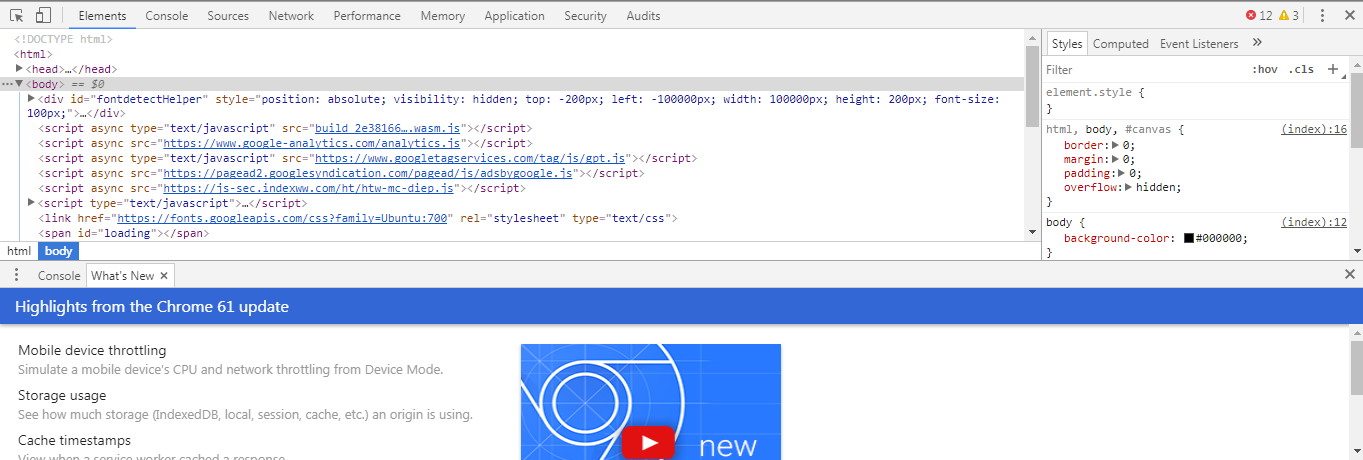Expand the overflow property shorthand
This screenshot has height=460, width=1363.
pyautogui.click(x=1128, y=187)
